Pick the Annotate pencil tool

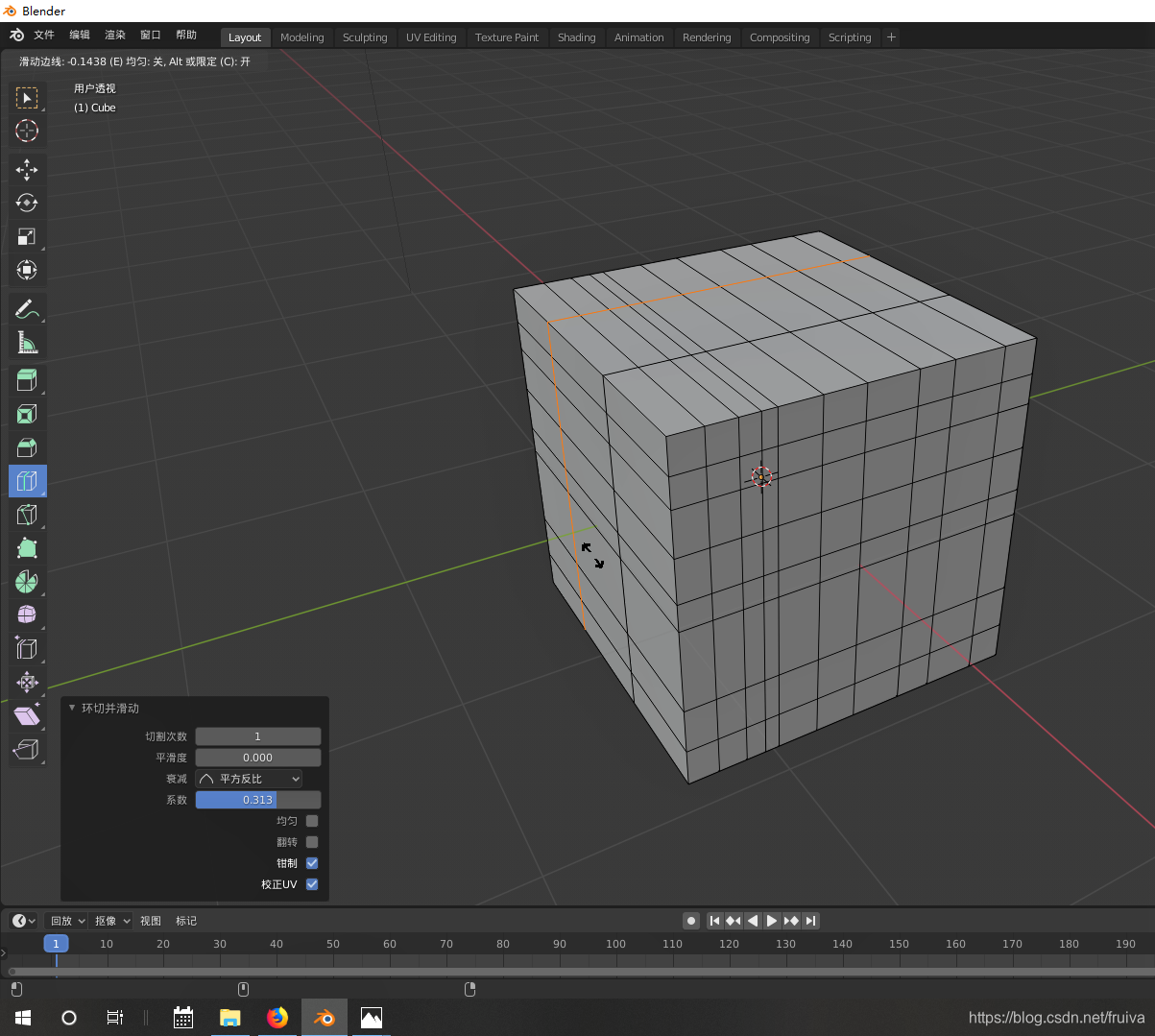(27, 309)
